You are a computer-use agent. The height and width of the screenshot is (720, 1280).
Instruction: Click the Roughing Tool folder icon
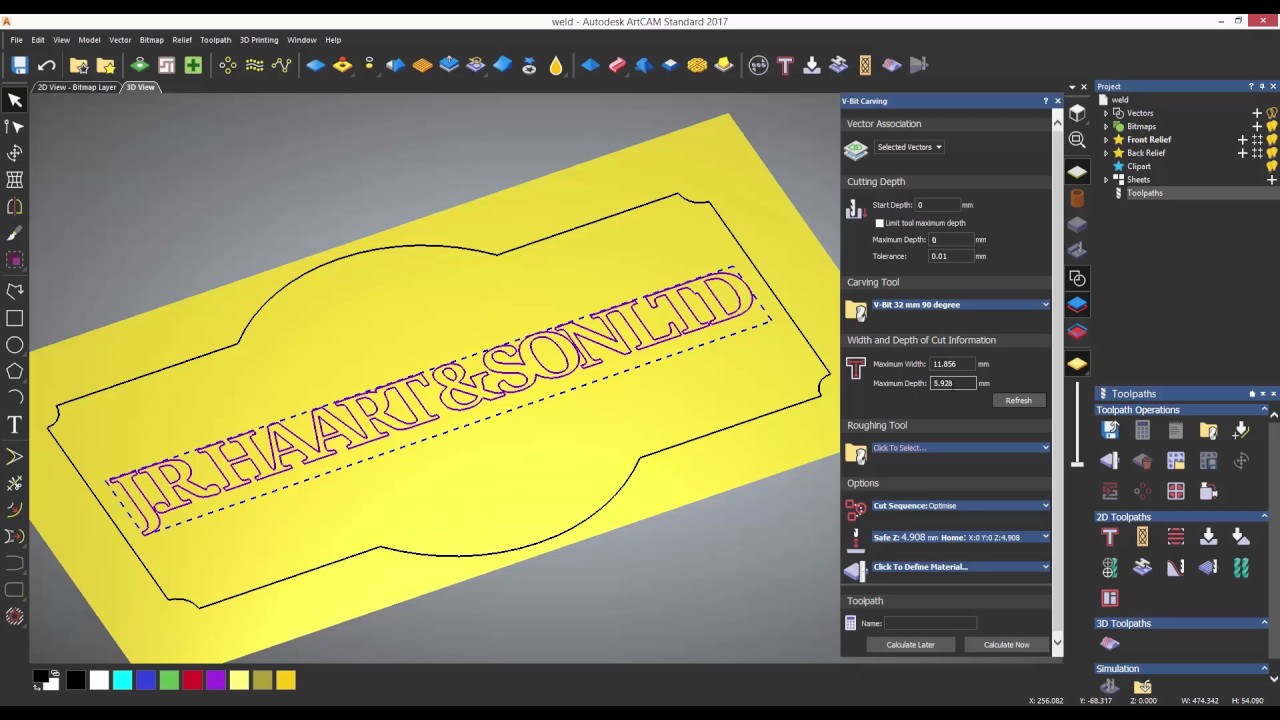tap(856, 454)
